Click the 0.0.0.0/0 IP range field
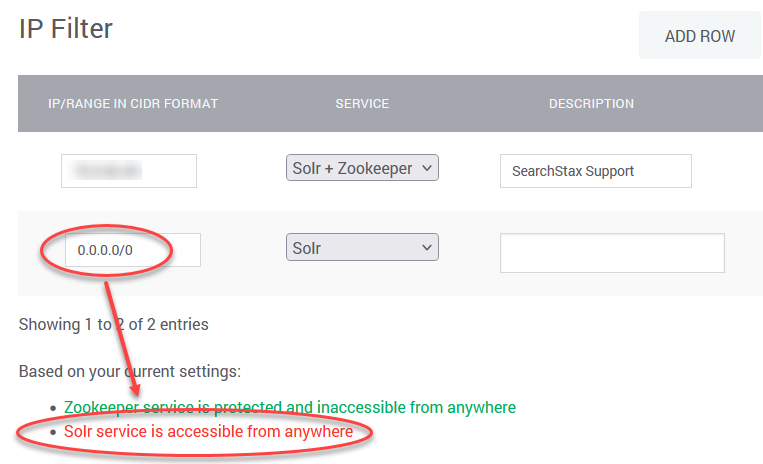The width and height of the screenshot is (763, 464). [133, 250]
